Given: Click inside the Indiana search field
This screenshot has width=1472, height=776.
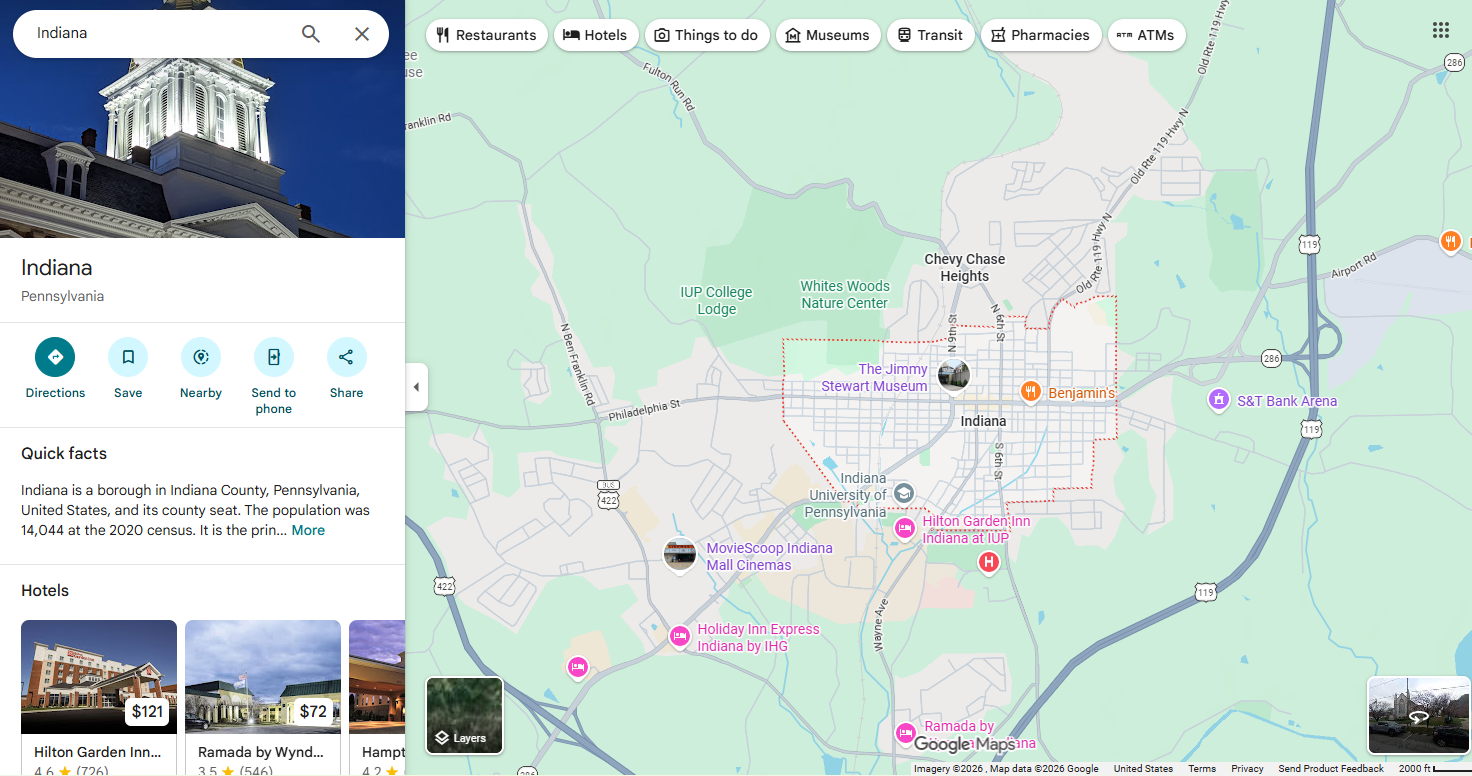Looking at the screenshot, I should pyautogui.click(x=160, y=34).
